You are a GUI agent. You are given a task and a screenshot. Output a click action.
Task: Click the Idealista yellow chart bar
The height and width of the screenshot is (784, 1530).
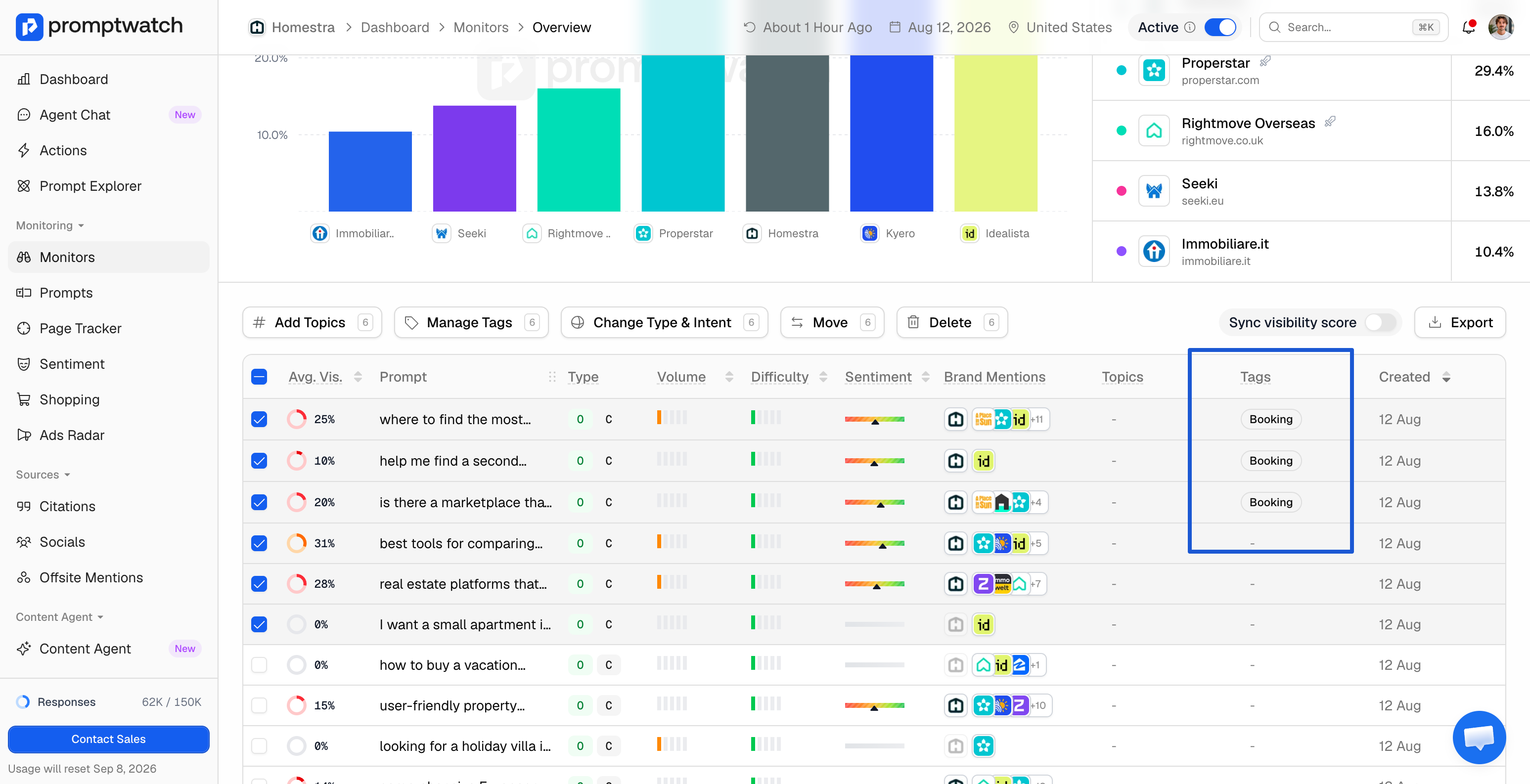click(x=995, y=133)
